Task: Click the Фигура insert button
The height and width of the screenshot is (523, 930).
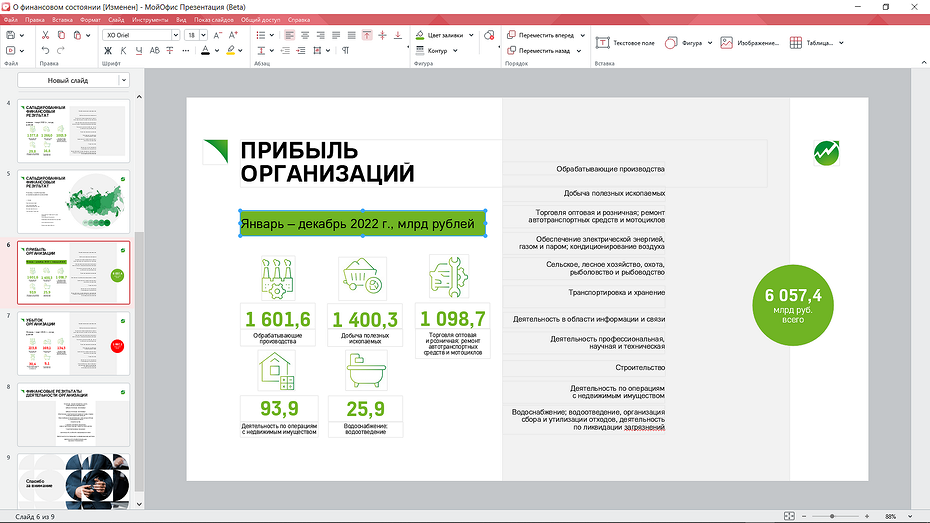Action: [x=684, y=43]
